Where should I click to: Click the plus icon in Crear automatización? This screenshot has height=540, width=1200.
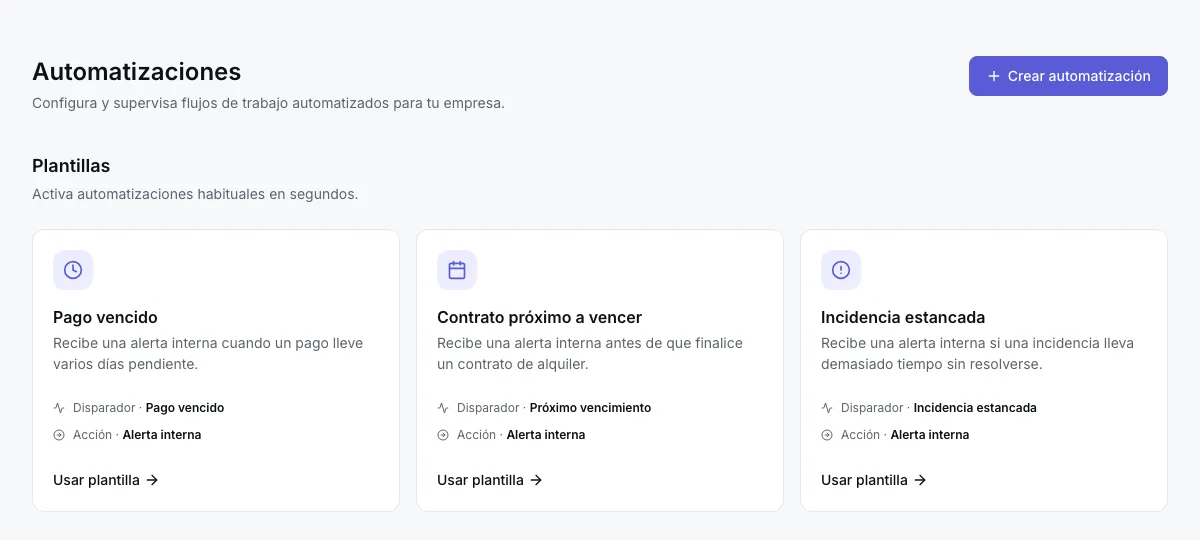point(993,76)
